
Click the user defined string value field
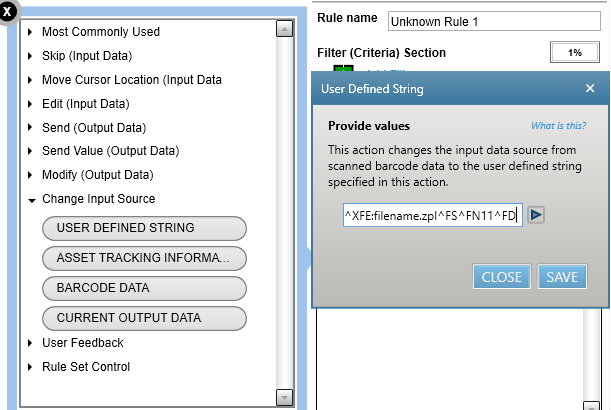tap(433, 215)
